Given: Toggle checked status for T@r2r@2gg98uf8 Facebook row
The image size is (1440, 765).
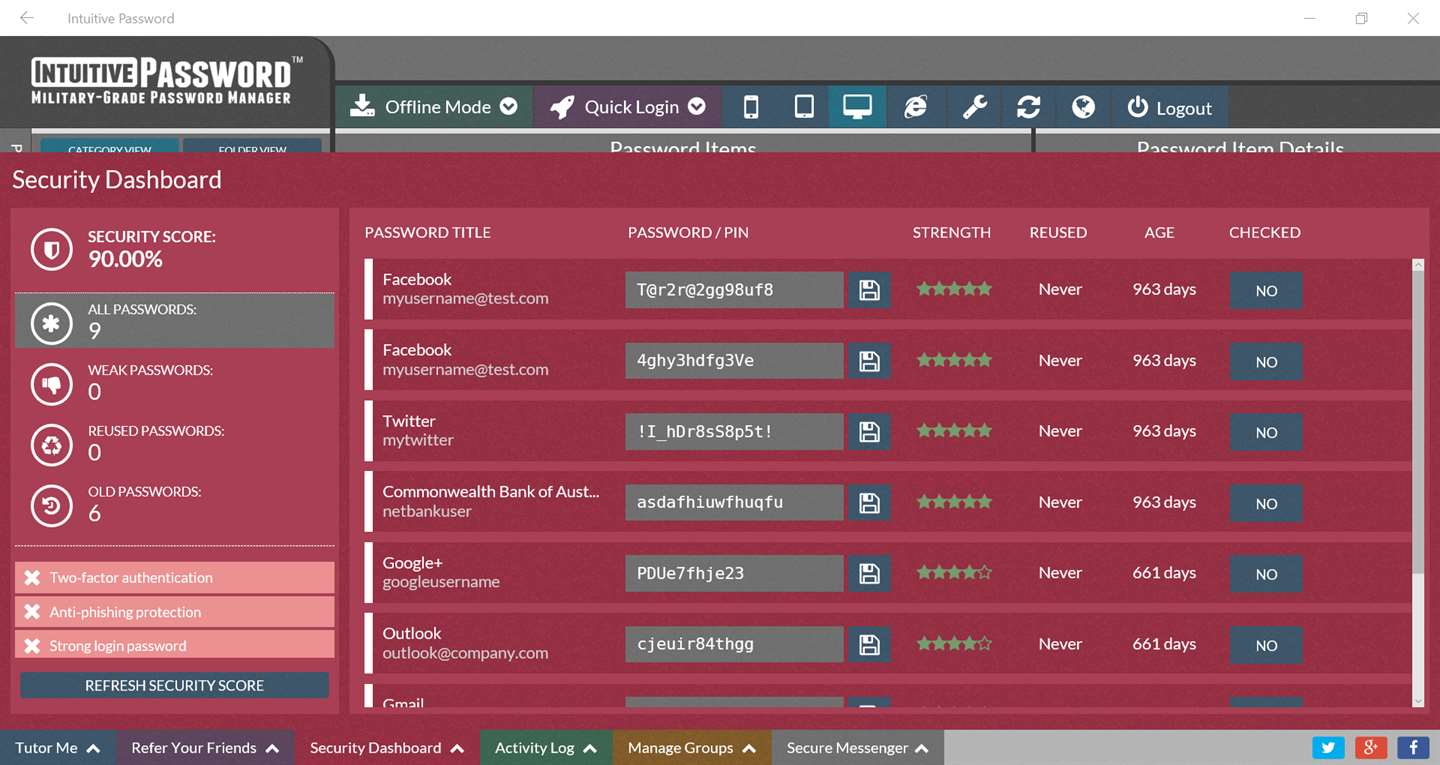Looking at the screenshot, I should [x=1266, y=291].
